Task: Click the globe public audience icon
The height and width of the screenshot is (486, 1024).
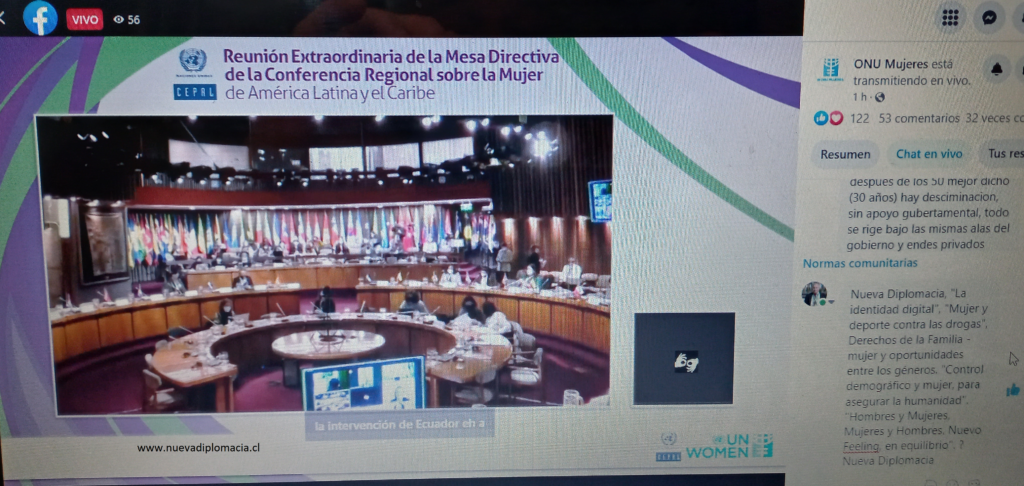Action: tap(880, 97)
